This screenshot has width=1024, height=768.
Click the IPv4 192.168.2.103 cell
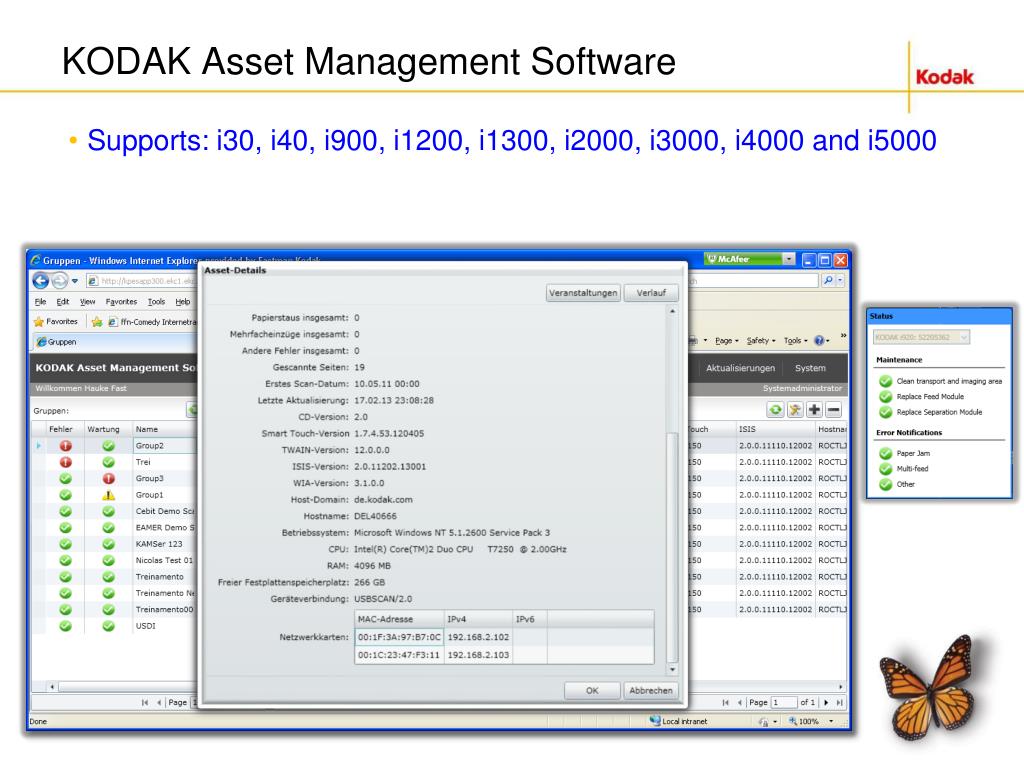coord(478,654)
